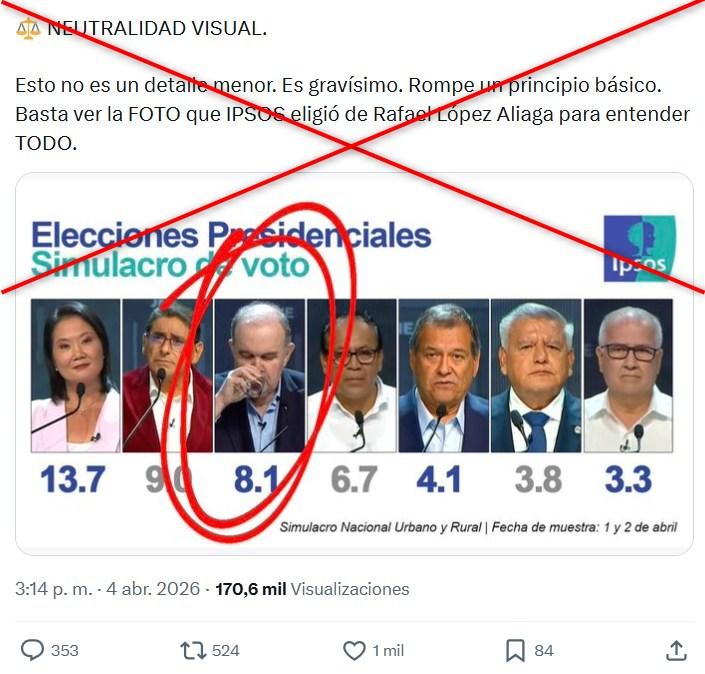Screen dimensions: 705x674
Task: Save the post with the bookmark icon
Action: (x=515, y=650)
